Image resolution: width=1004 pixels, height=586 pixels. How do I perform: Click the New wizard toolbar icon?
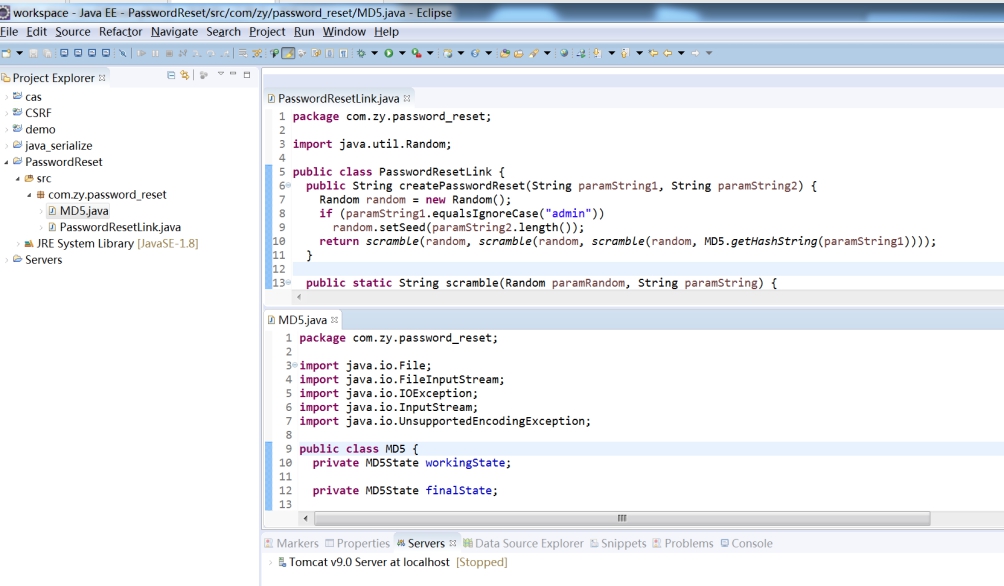click(x=6, y=53)
